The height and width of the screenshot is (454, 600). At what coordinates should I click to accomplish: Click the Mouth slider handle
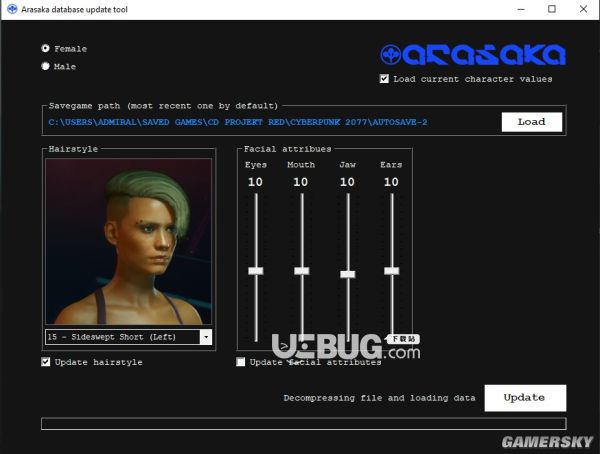[x=302, y=271]
